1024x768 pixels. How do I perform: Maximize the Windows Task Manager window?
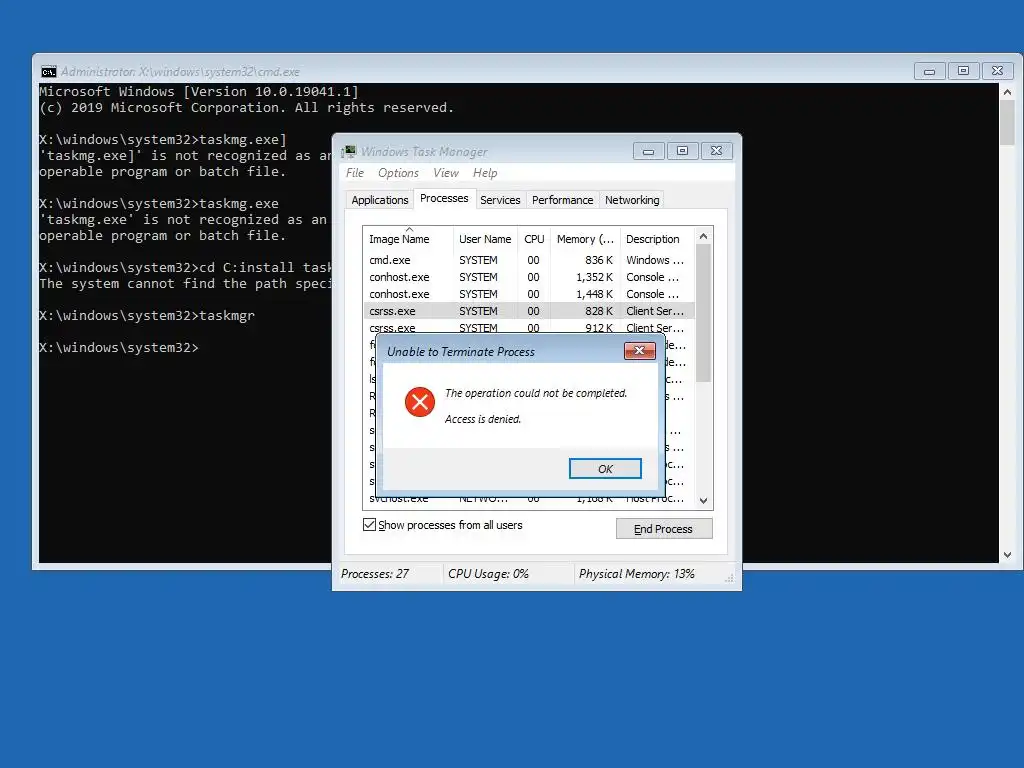(x=682, y=152)
